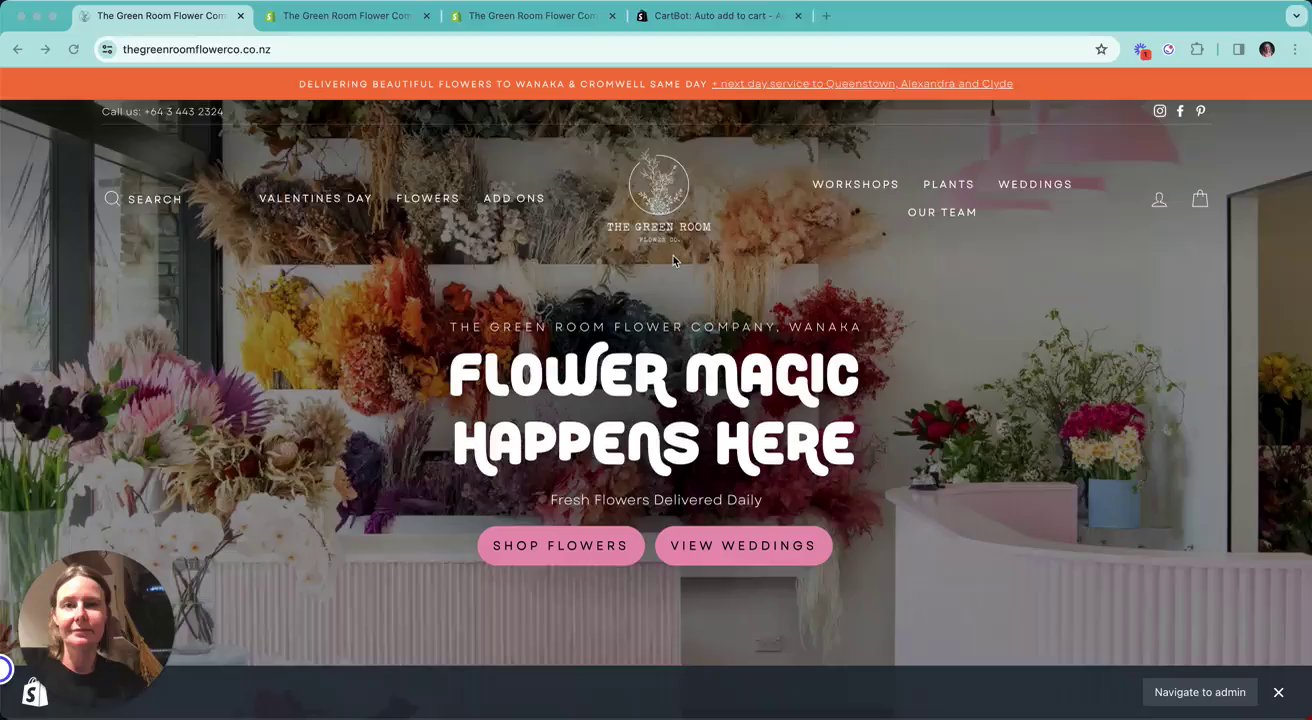Click the Navigate to admin button
This screenshot has height=720, width=1312.
(1200, 692)
